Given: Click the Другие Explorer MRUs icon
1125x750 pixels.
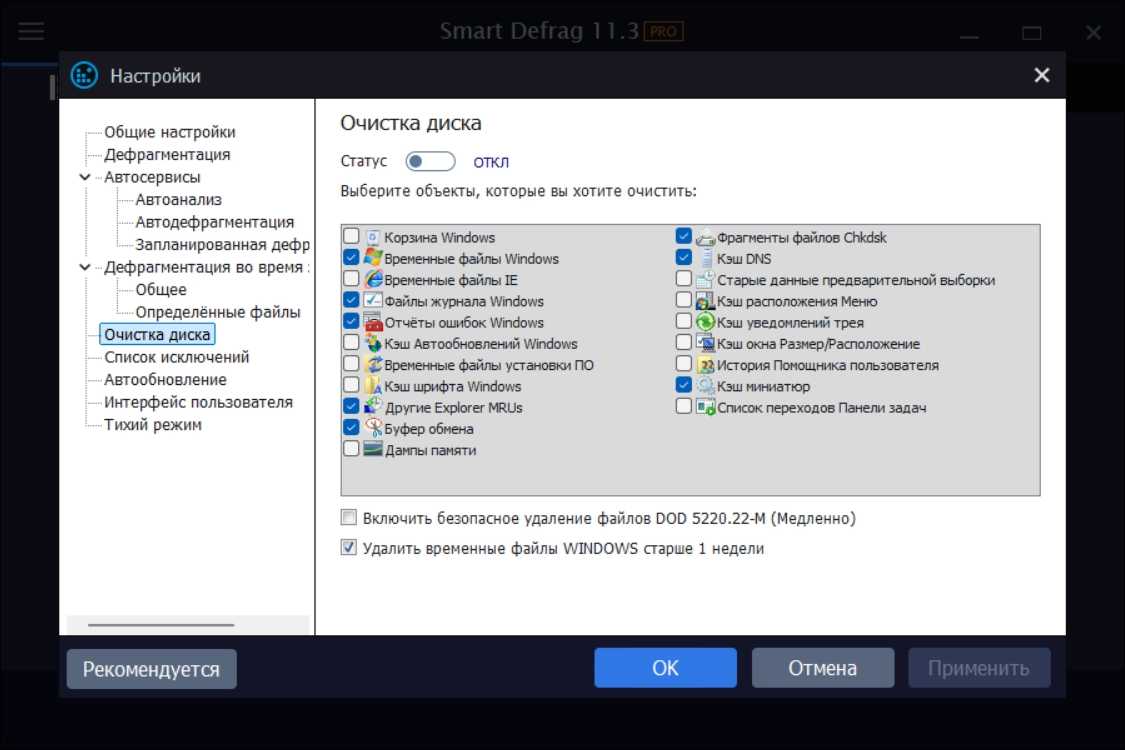Looking at the screenshot, I should [x=372, y=407].
